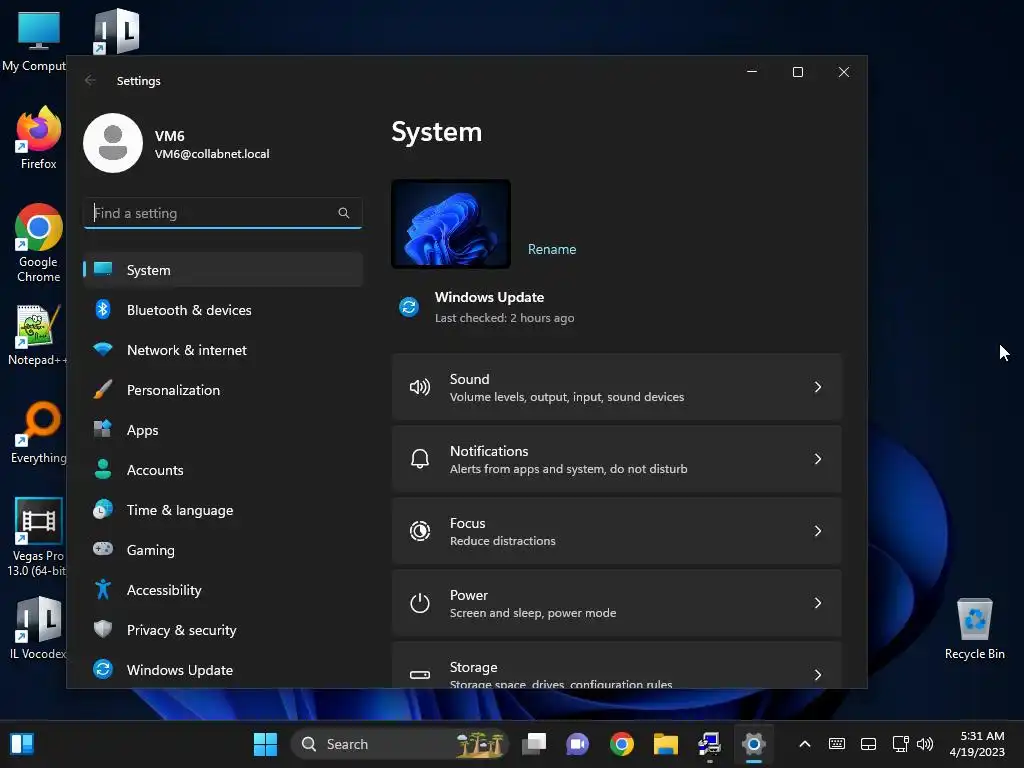Screen dimensions: 1024x768
Task: Click the Accessibility person icon
Action: [x=103, y=589]
